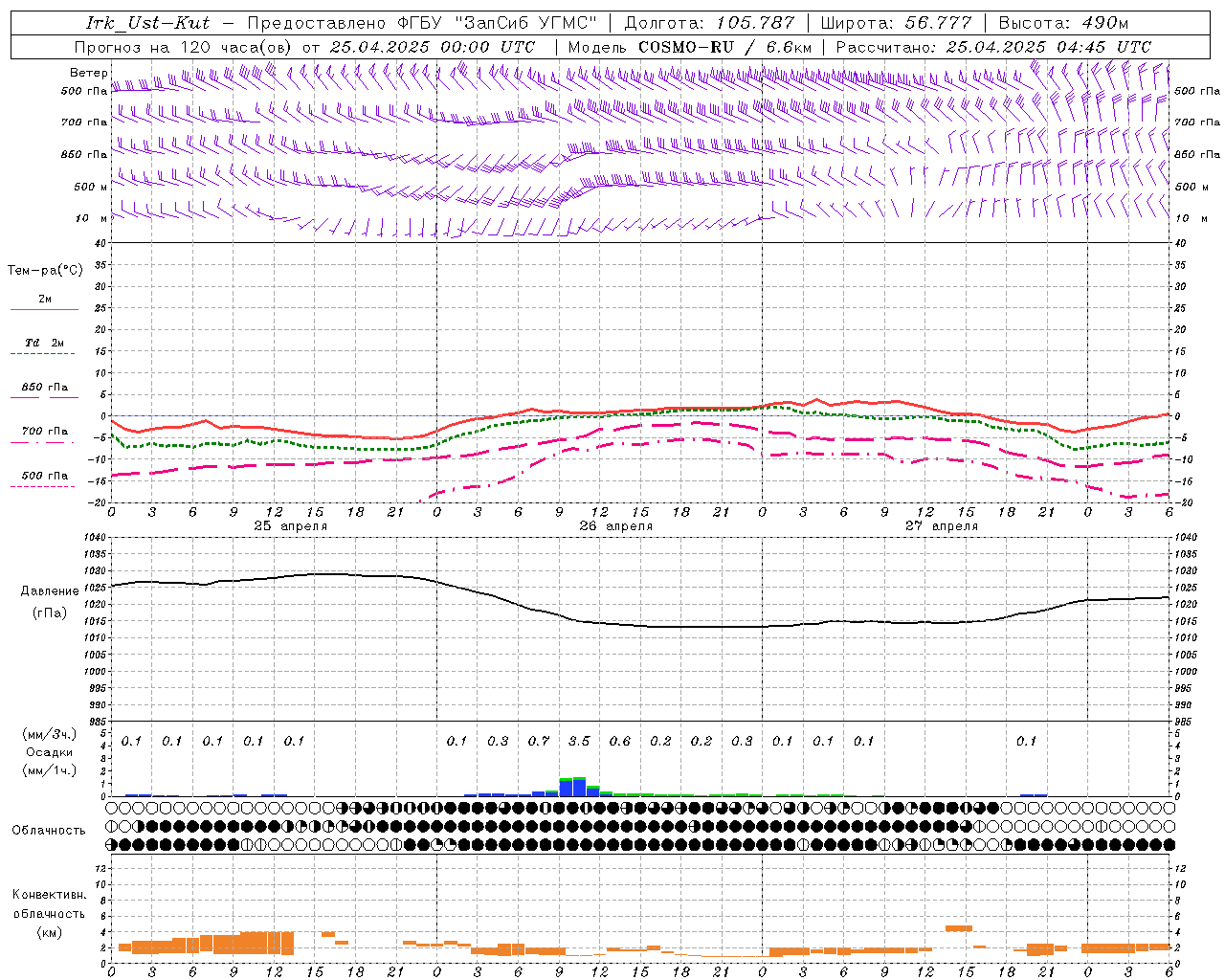Click the Td 2м dew point legend entry
Screen dimensions: 1225x980
click(45, 343)
